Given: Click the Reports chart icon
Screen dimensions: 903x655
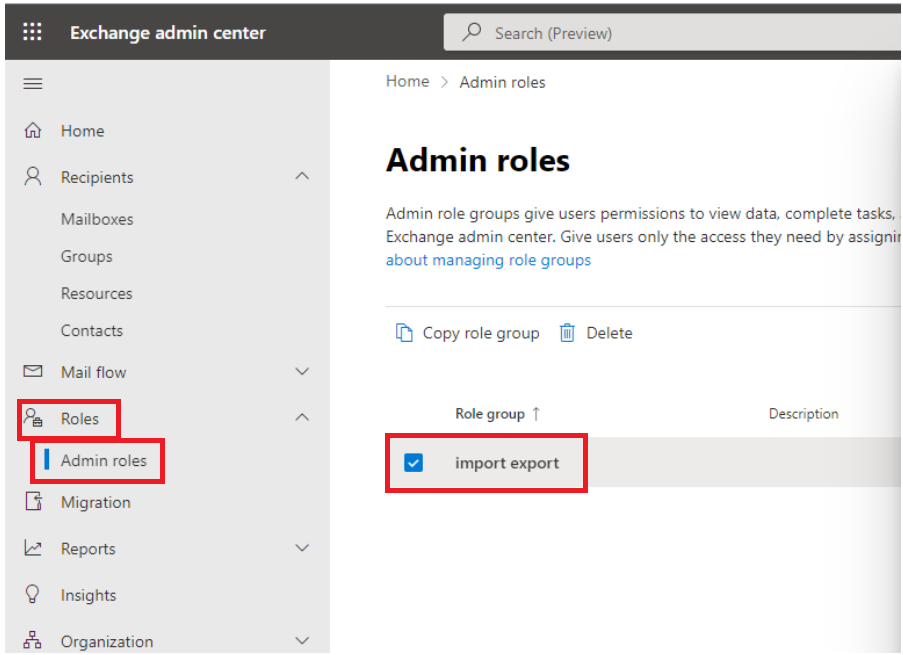Looking at the screenshot, I should click(33, 548).
